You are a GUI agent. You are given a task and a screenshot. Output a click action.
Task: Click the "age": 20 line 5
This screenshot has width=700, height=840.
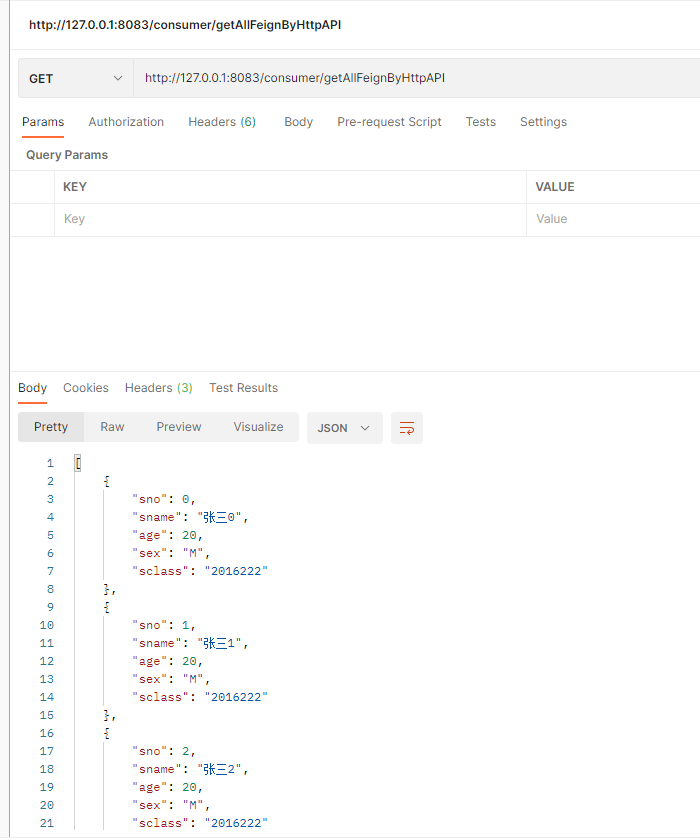(167, 535)
